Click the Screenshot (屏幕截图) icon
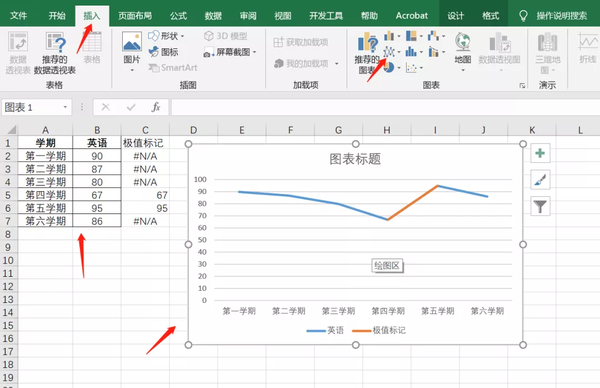 click(x=209, y=52)
